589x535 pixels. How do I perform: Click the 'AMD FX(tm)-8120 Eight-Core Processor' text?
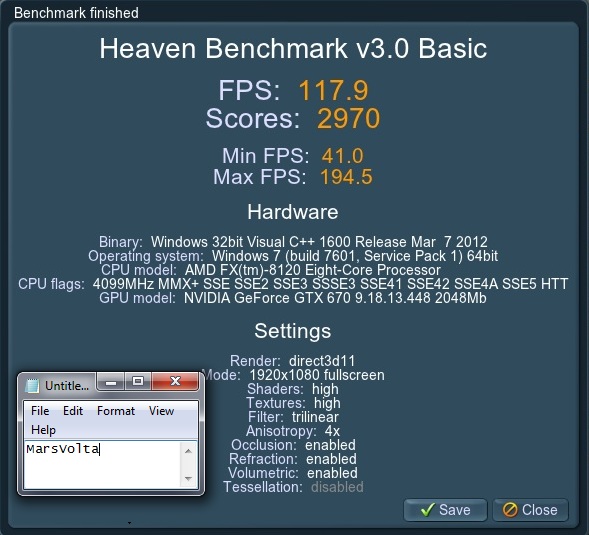tap(313, 270)
